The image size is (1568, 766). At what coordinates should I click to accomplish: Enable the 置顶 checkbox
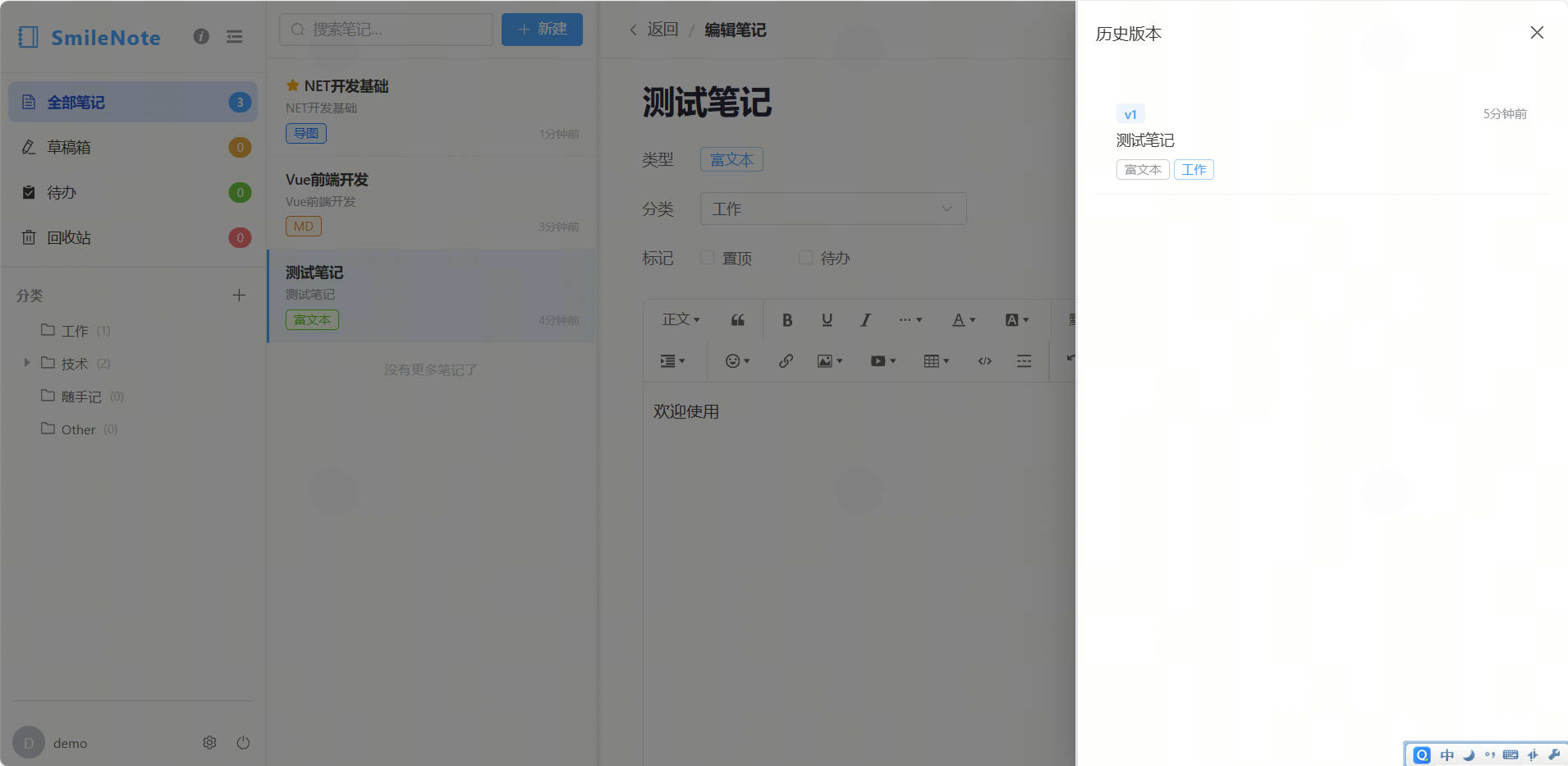[x=707, y=258]
